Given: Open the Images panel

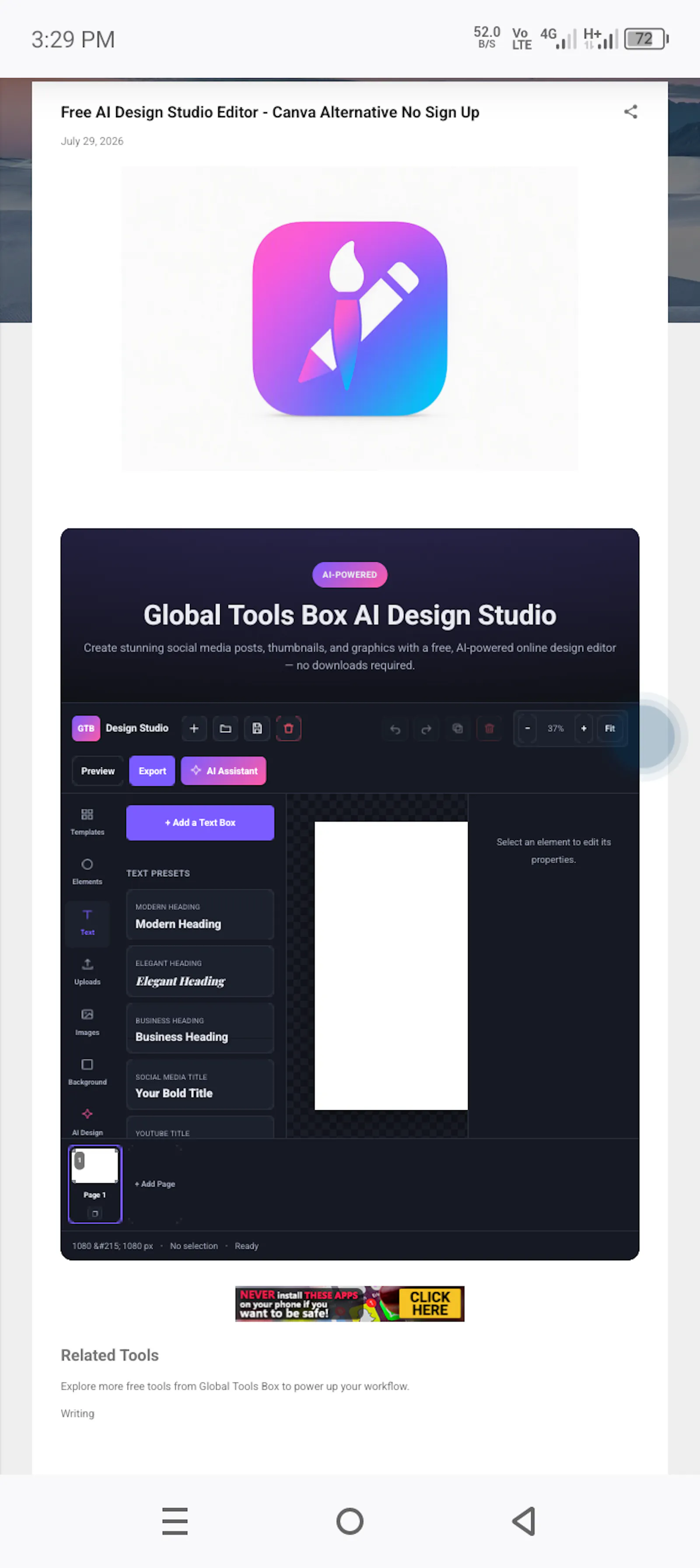Looking at the screenshot, I should (x=87, y=1023).
